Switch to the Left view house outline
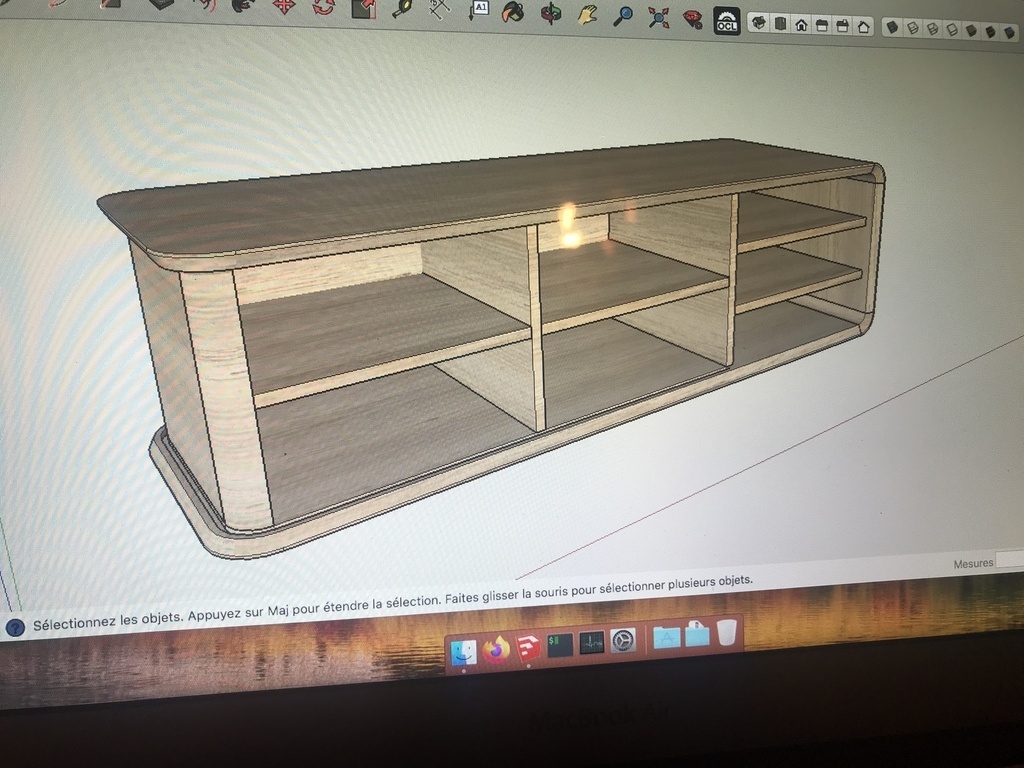The height and width of the screenshot is (768, 1024). click(863, 27)
